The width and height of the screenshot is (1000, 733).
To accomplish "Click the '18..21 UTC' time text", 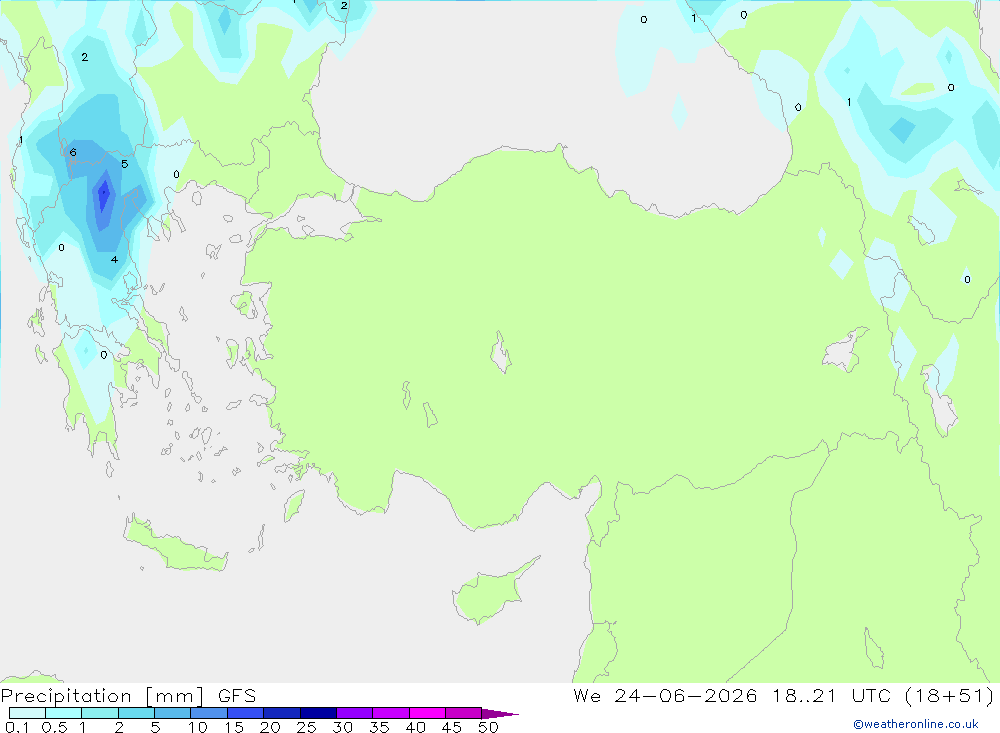I will 832,695.
